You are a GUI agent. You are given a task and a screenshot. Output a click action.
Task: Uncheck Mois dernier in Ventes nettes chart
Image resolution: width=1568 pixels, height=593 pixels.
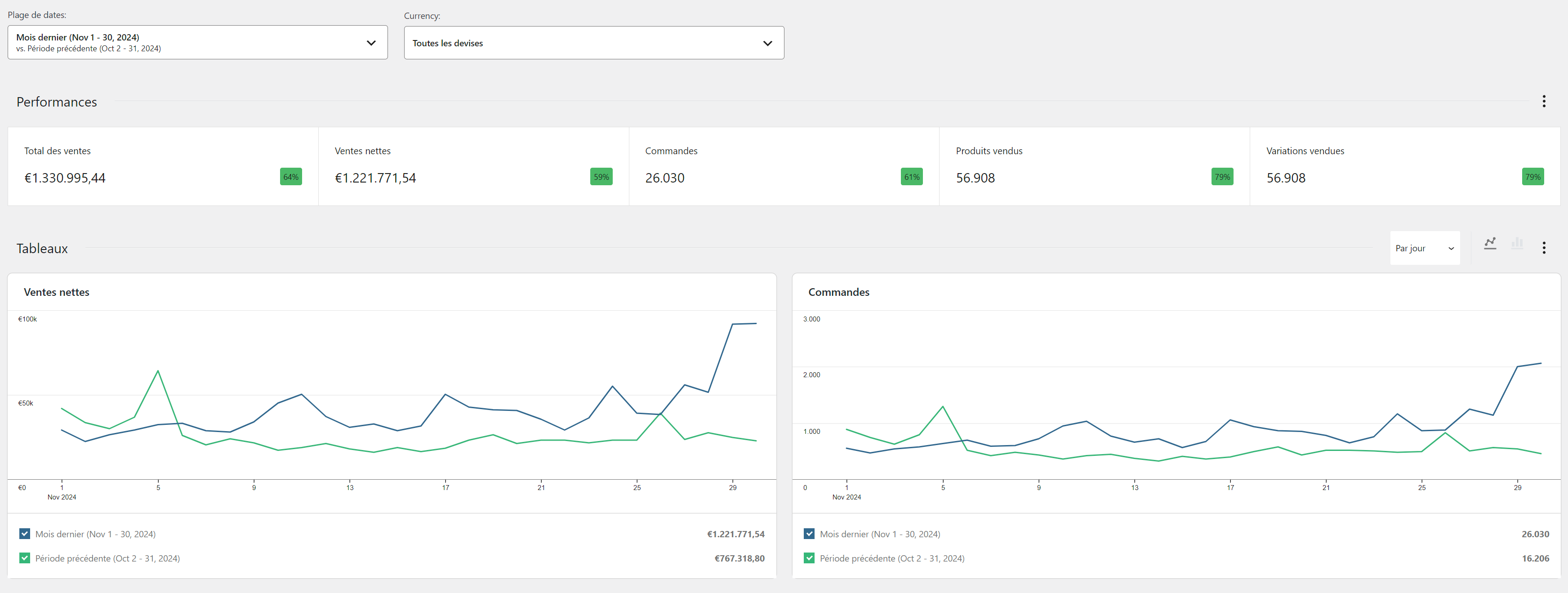25,534
